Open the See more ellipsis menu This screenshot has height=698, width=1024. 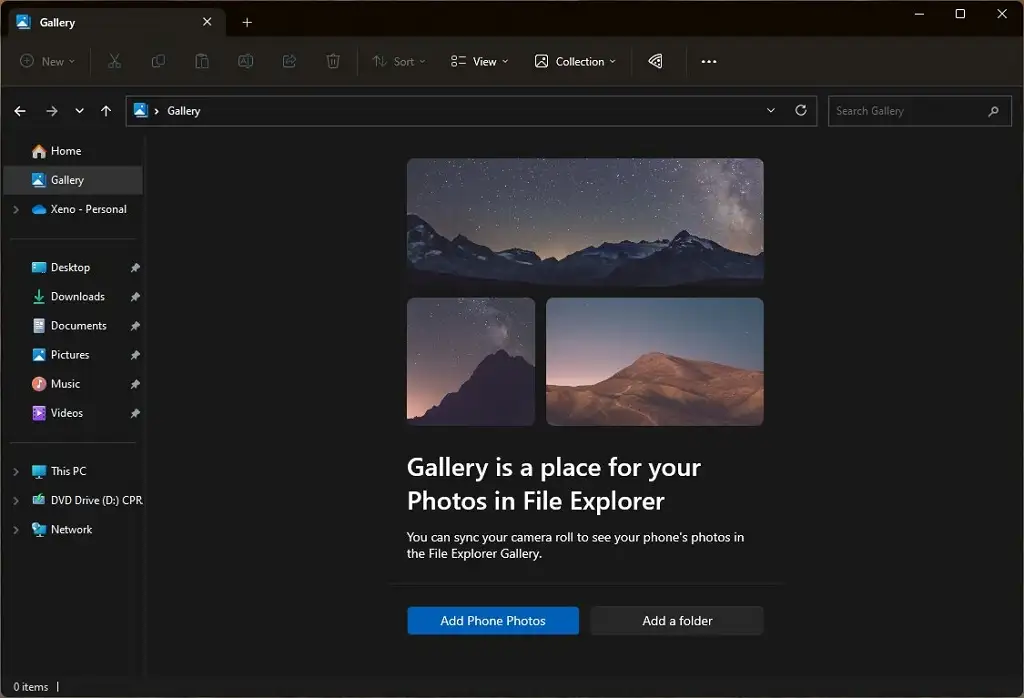point(709,61)
